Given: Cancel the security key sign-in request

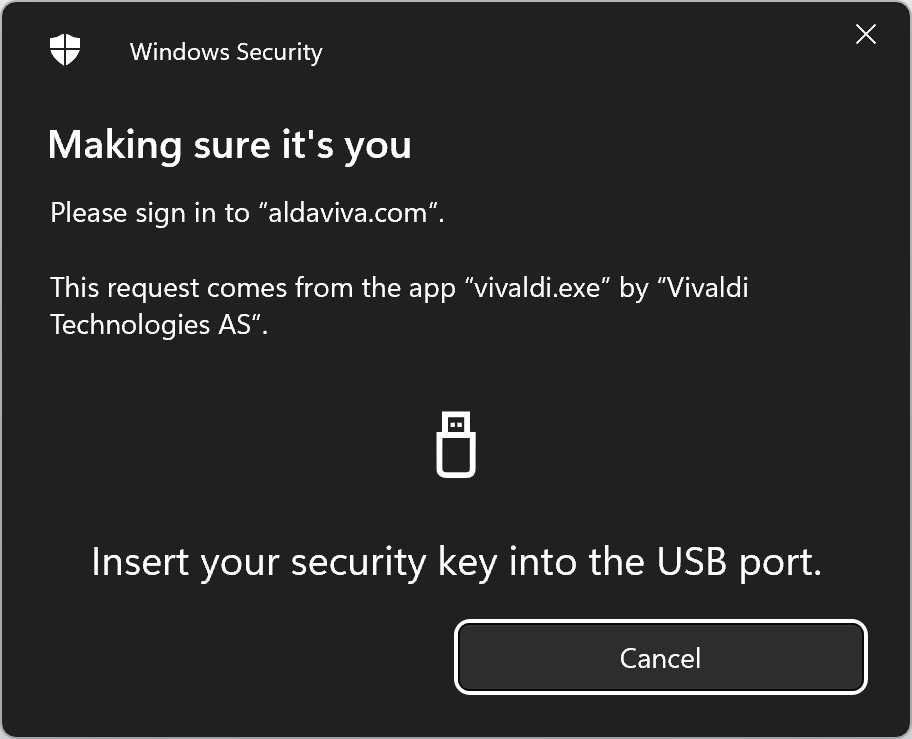Looking at the screenshot, I should point(661,658).
